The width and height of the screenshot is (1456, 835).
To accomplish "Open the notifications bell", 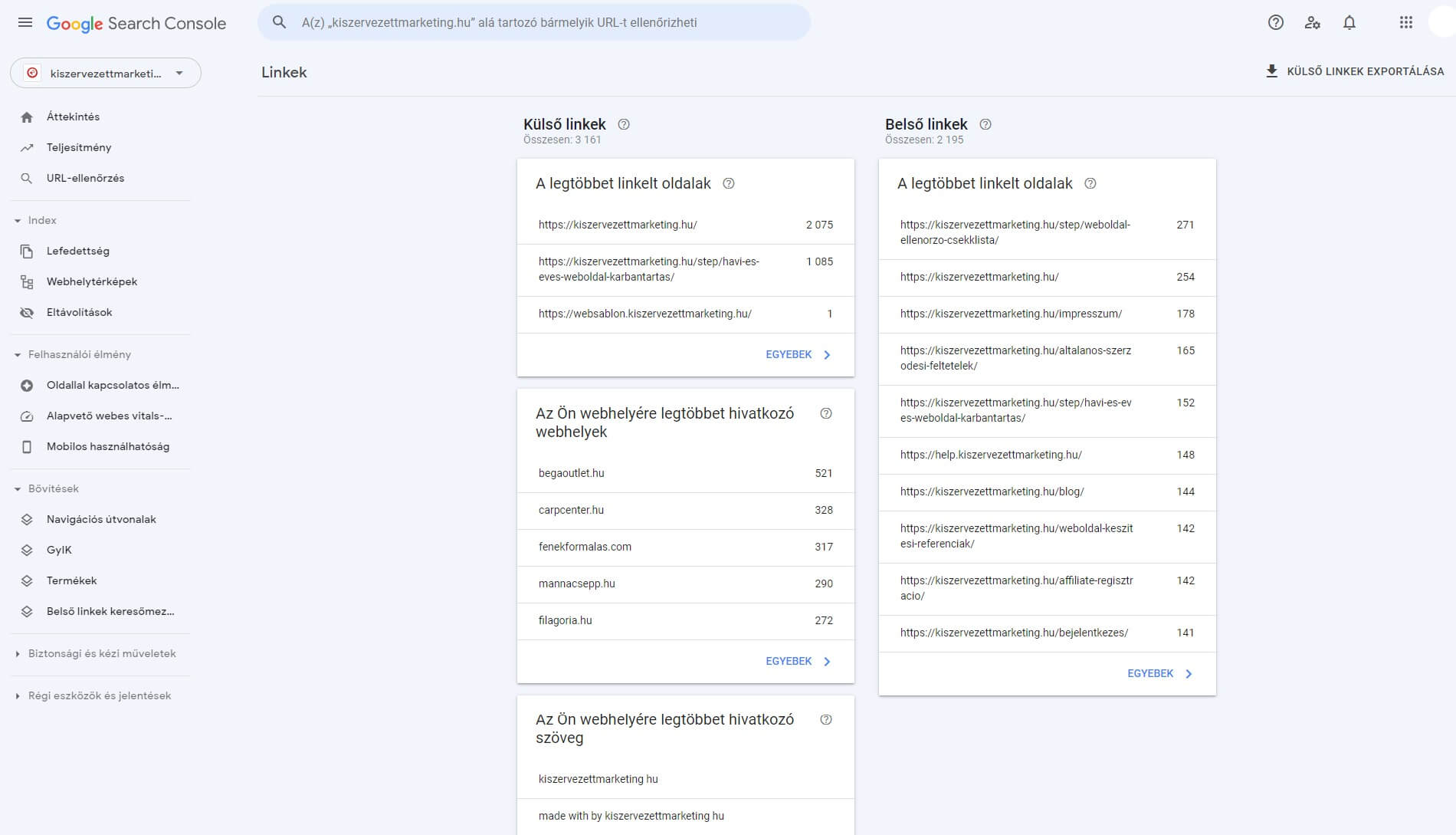I will (1349, 22).
